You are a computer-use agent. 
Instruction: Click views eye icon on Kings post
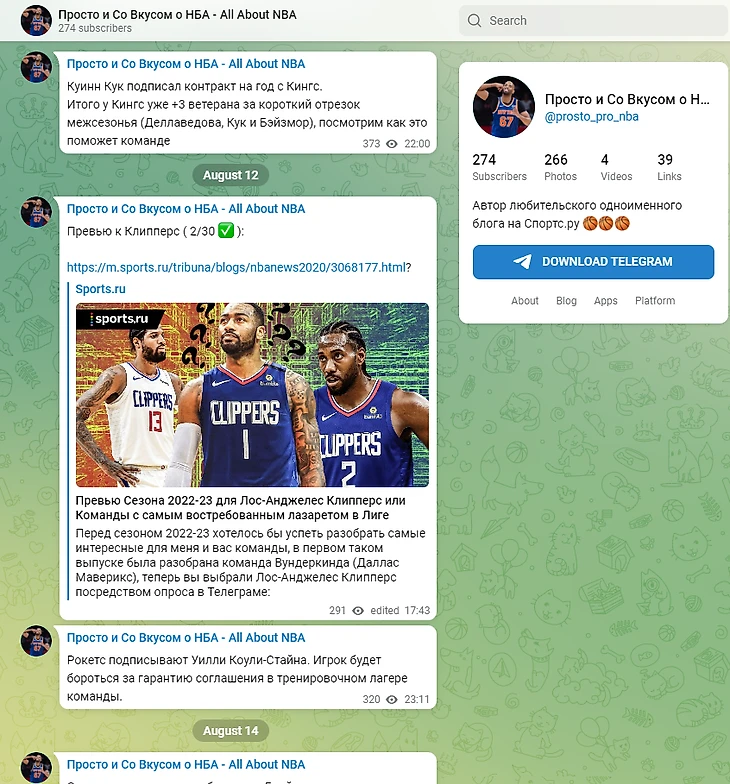point(392,144)
